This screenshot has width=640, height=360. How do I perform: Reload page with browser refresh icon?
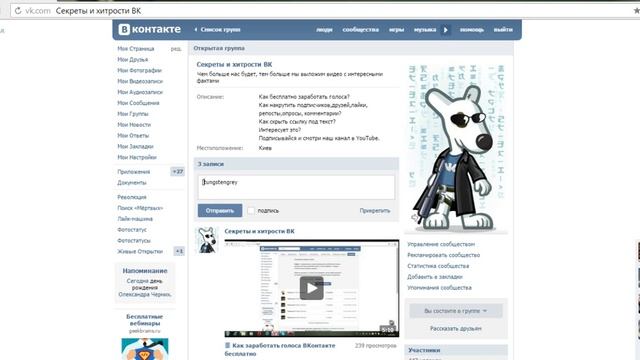coord(18,11)
